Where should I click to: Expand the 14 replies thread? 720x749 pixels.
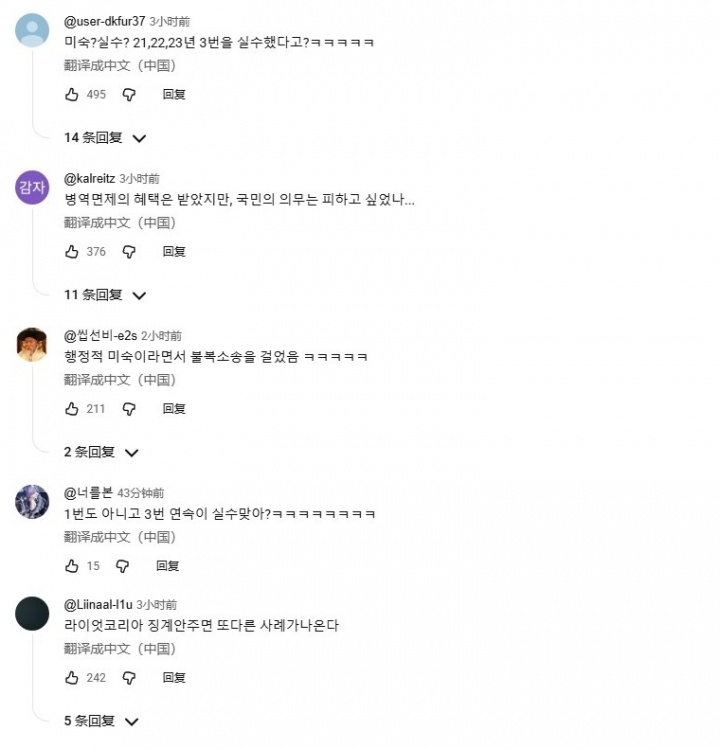[x=105, y=138]
